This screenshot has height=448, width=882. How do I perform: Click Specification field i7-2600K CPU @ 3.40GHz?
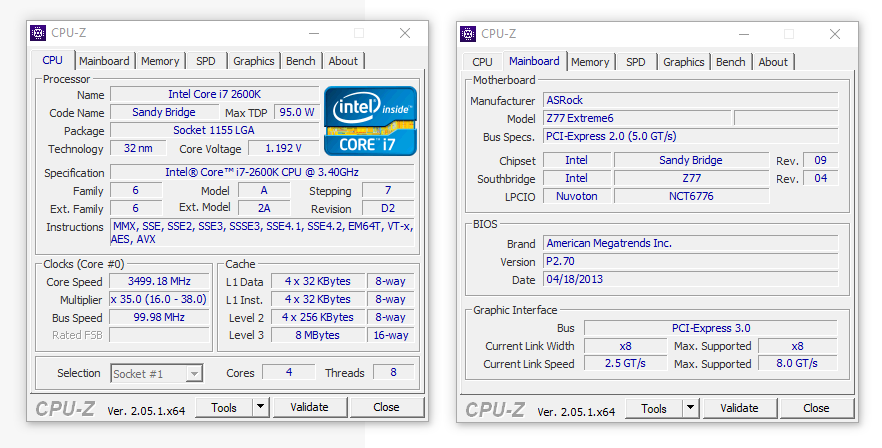[262, 172]
